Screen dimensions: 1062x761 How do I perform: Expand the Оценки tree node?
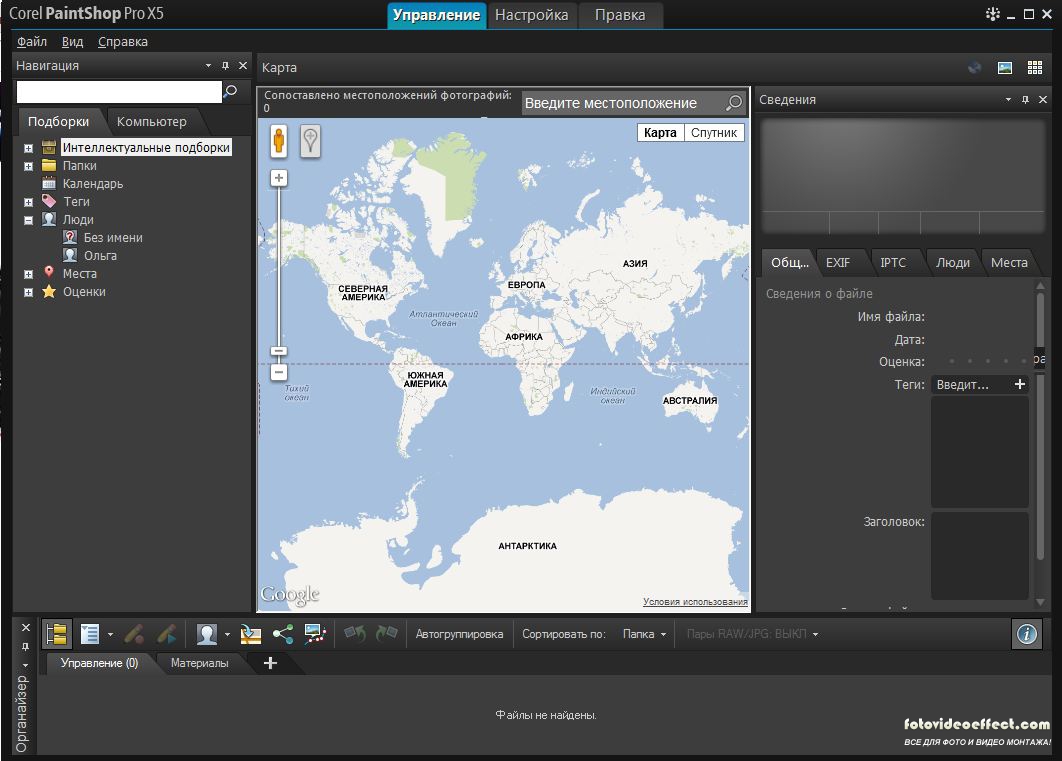(28, 292)
